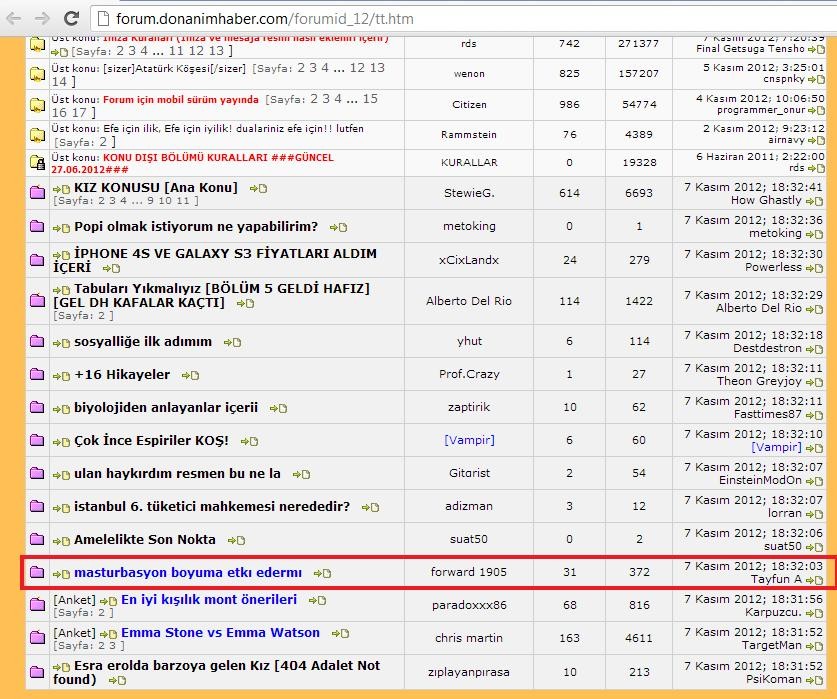The height and width of the screenshot is (699, 837).
Task: Select reply count 614 in KIZ KONUSU row
Action: pos(570,193)
